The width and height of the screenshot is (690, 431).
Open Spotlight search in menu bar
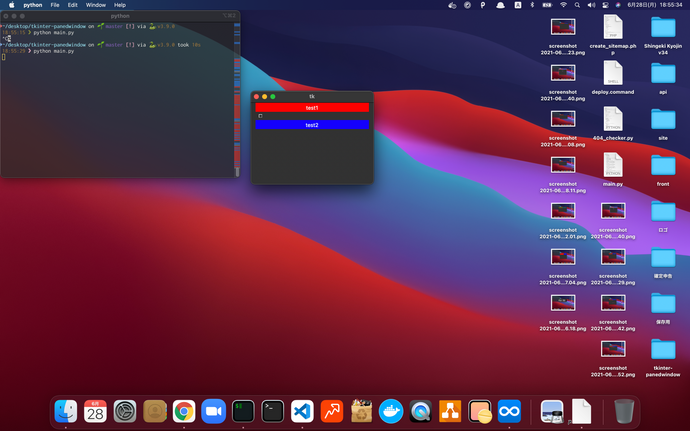tap(577, 5)
